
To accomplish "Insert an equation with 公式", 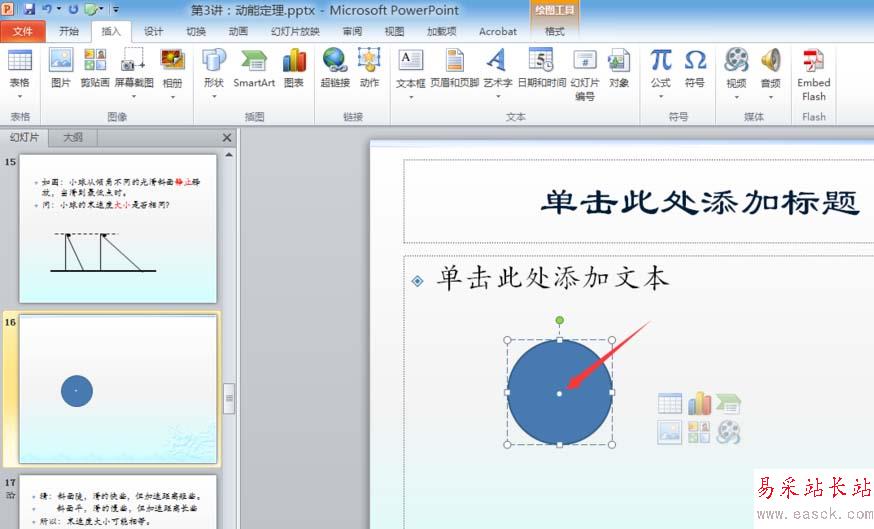I will pos(661,60).
